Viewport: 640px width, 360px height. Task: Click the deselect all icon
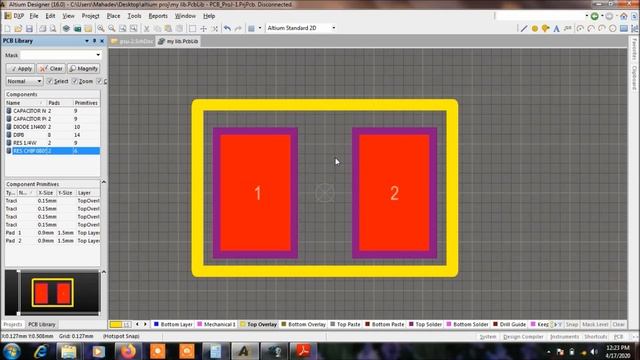click(x=215, y=29)
